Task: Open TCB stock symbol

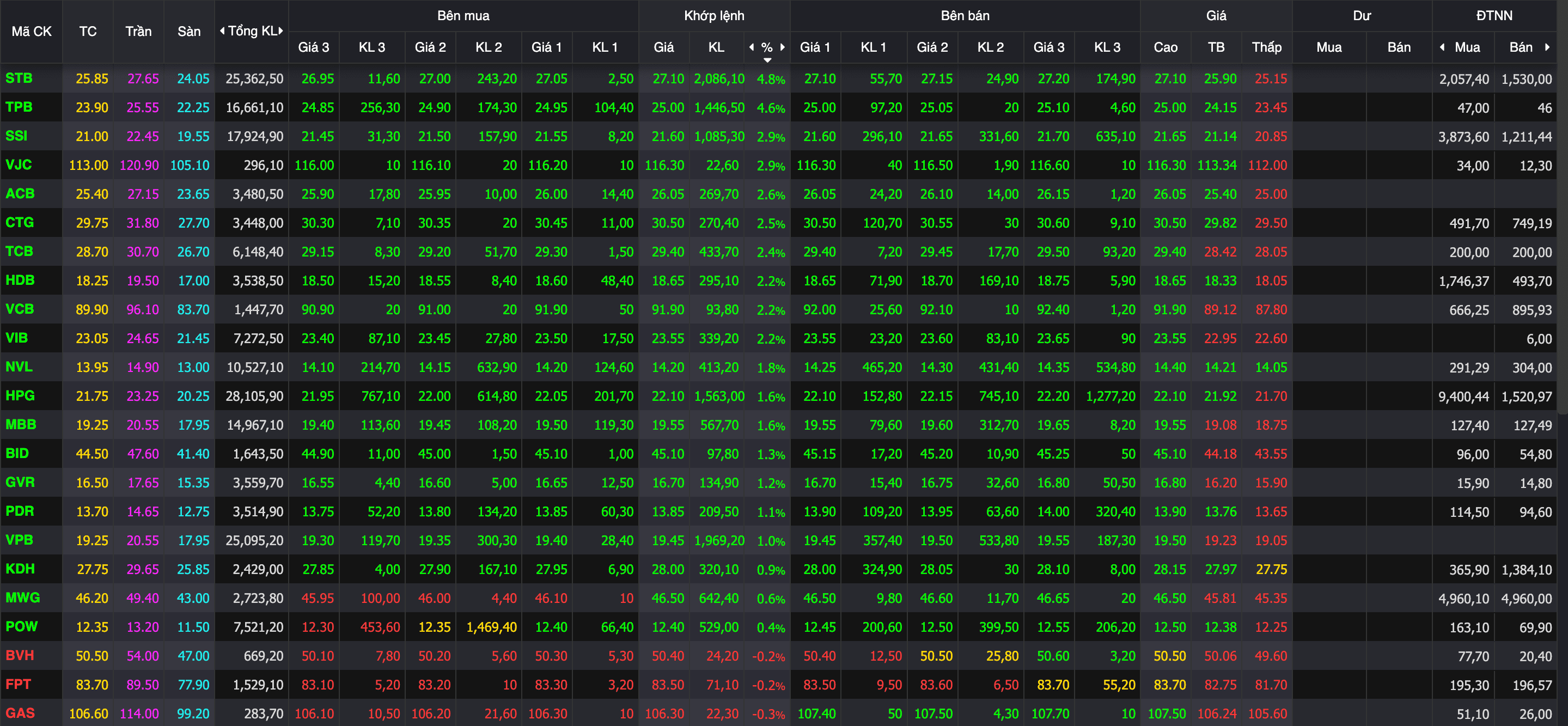Action: pyautogui.click(x=19, y=251)
